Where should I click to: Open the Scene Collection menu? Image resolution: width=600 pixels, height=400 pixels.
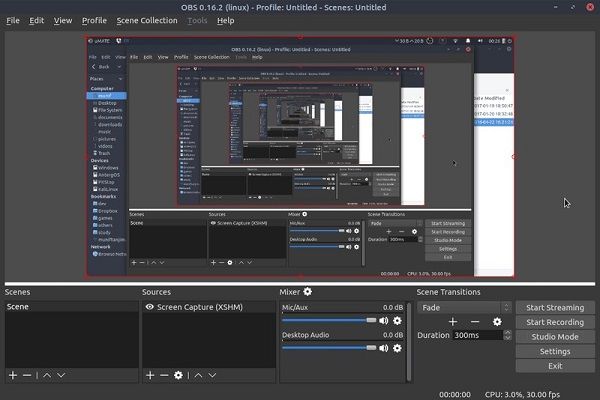coord(147,21)
